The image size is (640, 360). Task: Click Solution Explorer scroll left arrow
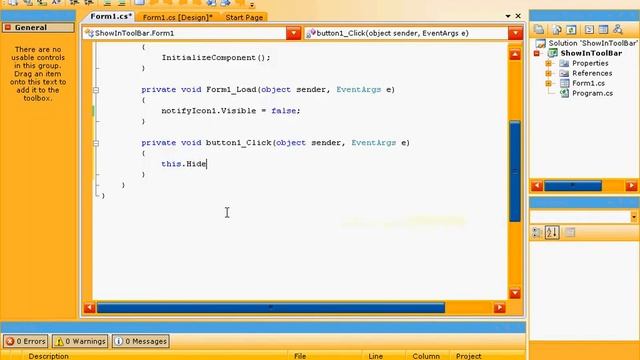(x=537, y=186)
